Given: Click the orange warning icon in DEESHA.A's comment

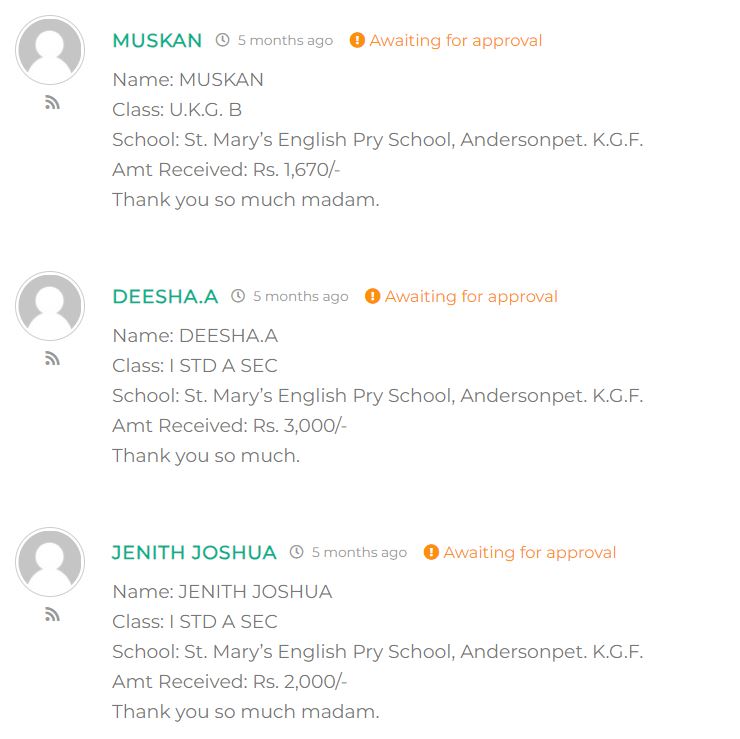Looking at the screenshot, I should tap(373, 297).
